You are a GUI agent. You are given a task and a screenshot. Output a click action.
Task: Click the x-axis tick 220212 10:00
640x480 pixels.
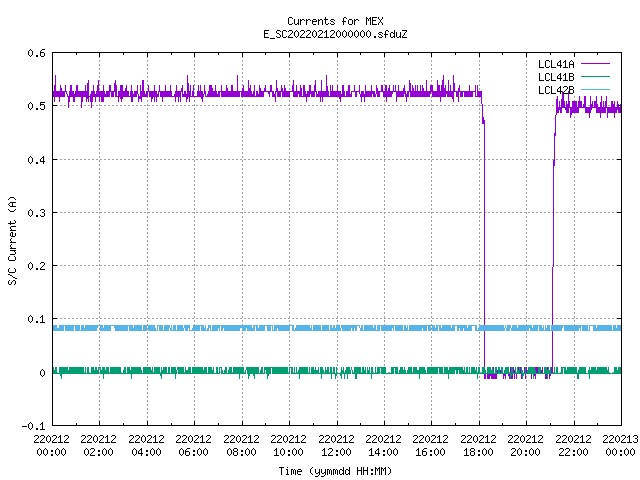click(x=289, y=445)
